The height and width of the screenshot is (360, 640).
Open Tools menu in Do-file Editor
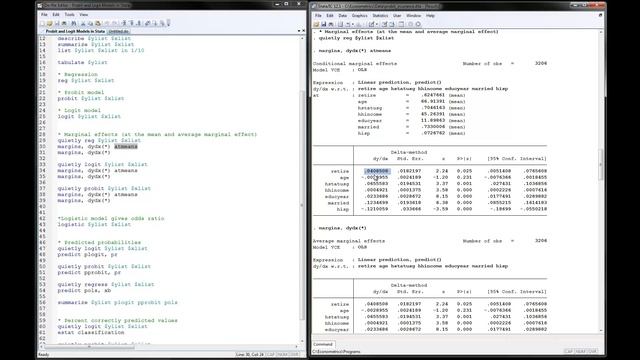click(69, 15)
